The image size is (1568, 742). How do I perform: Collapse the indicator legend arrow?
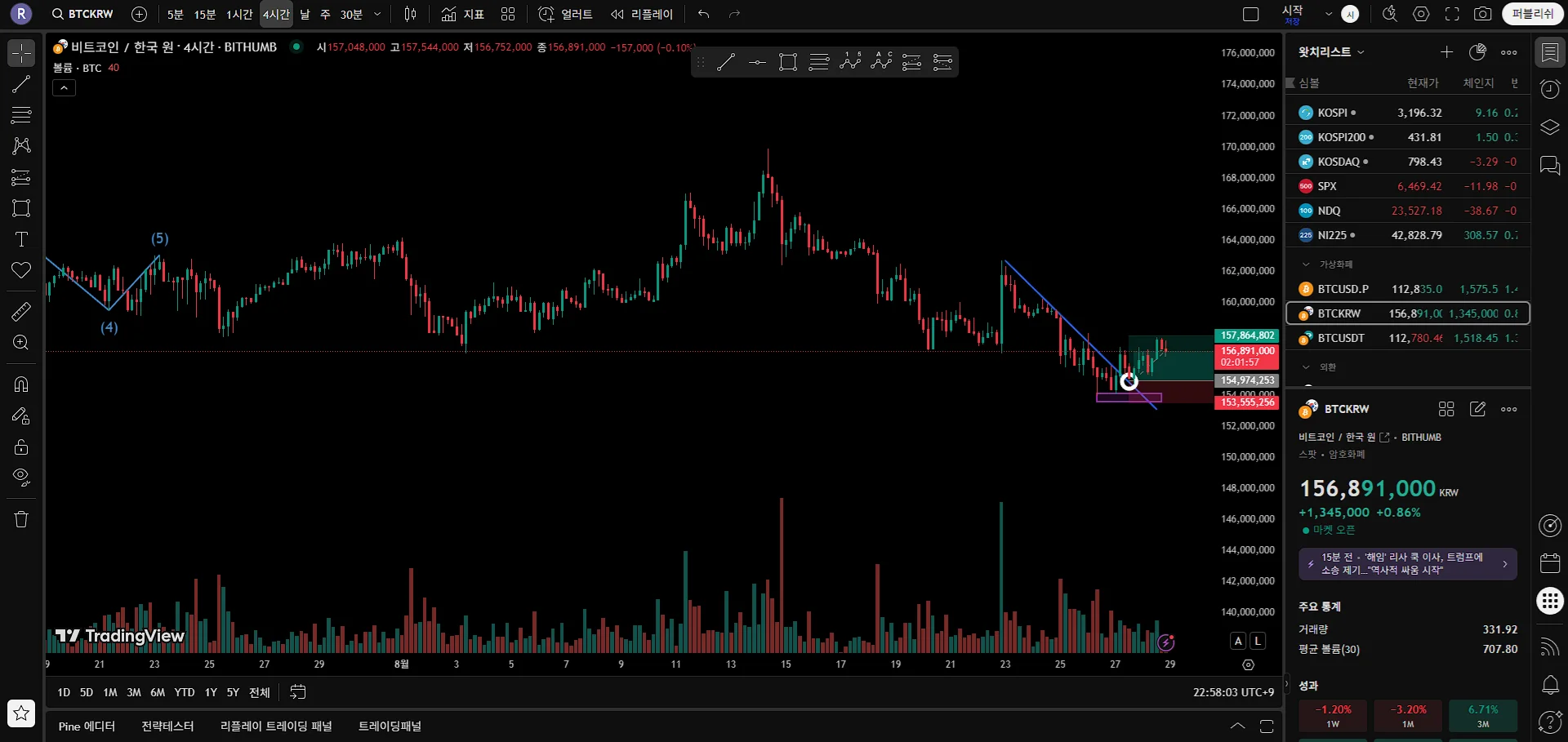pos(64,88)
